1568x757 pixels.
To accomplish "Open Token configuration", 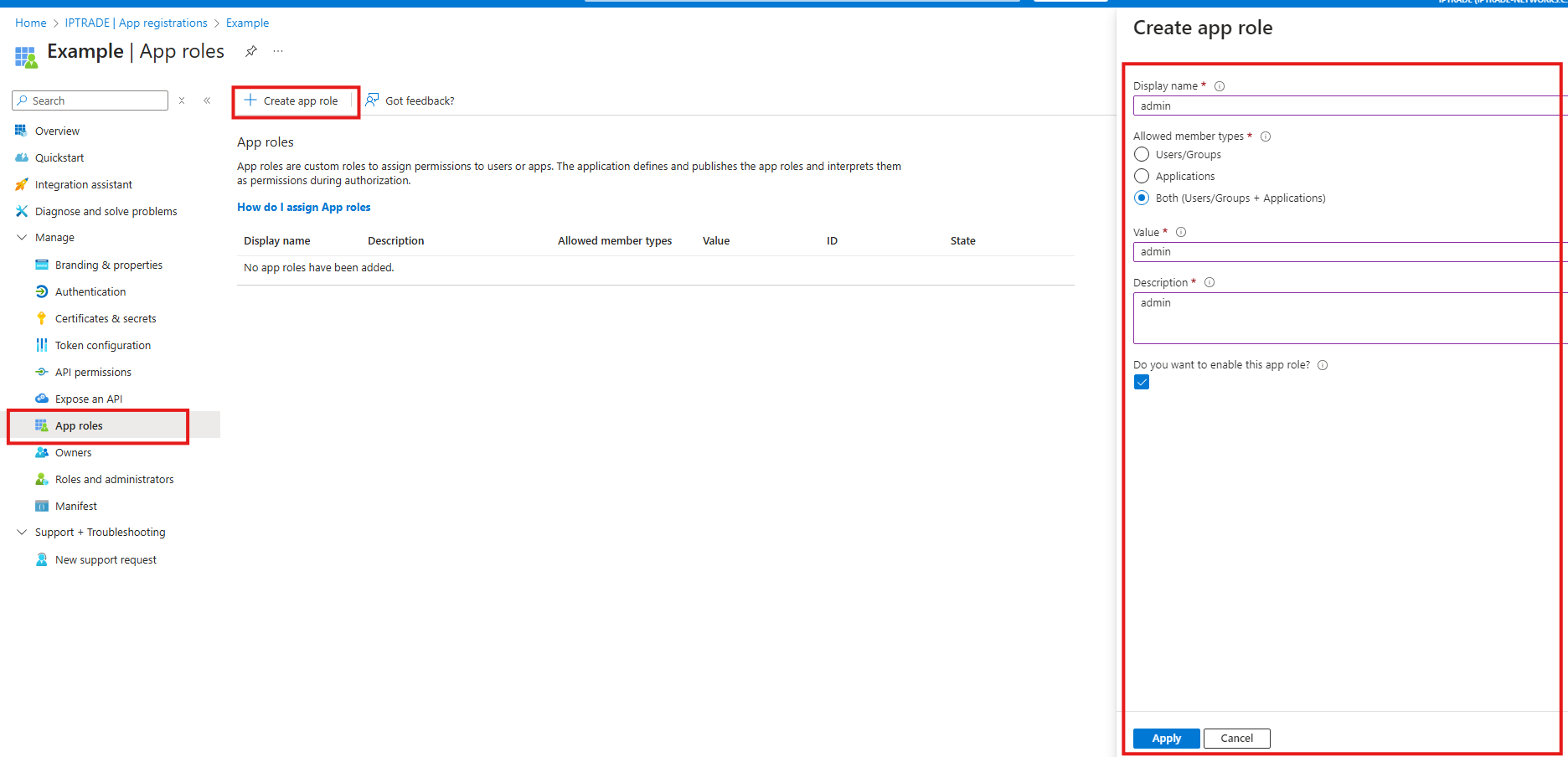I will pos(103,345).
